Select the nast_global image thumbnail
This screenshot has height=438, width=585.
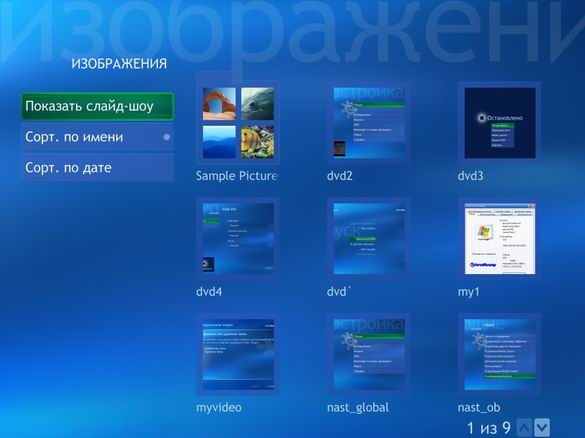(369, 354)
